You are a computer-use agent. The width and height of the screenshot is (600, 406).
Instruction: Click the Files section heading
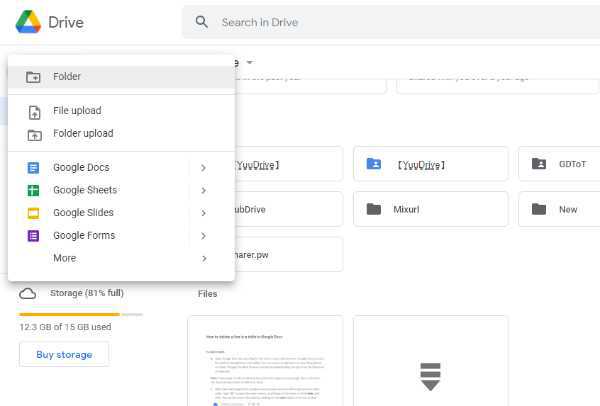[207, 294]
